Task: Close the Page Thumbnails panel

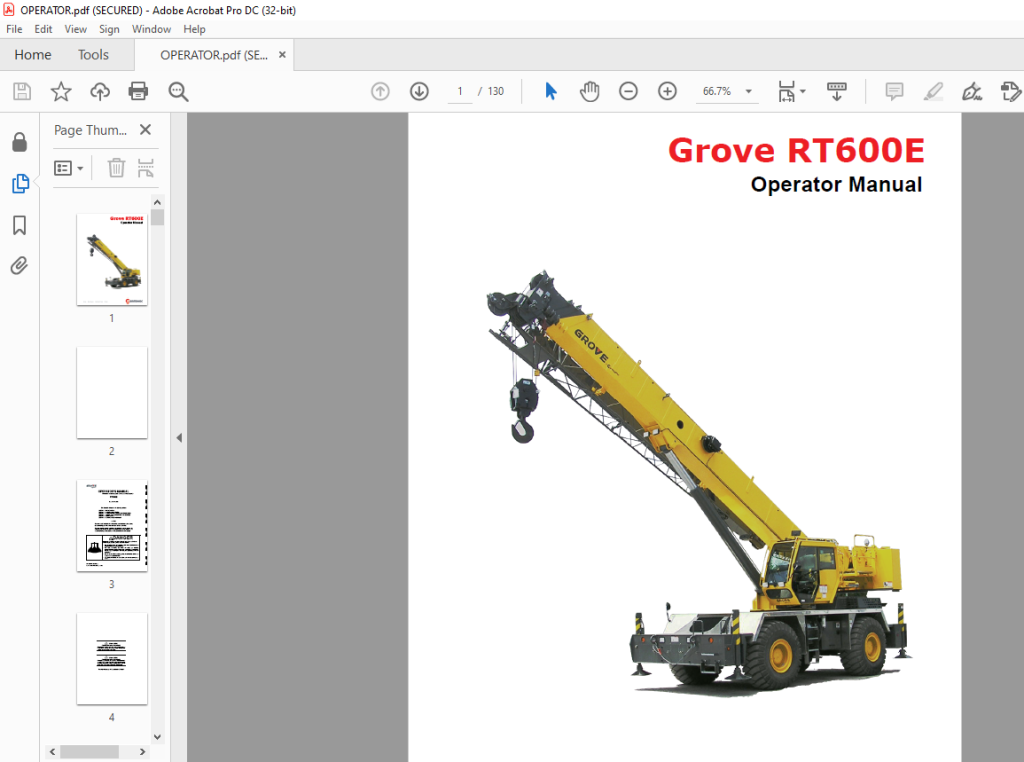Action: (x=146, y=130)
